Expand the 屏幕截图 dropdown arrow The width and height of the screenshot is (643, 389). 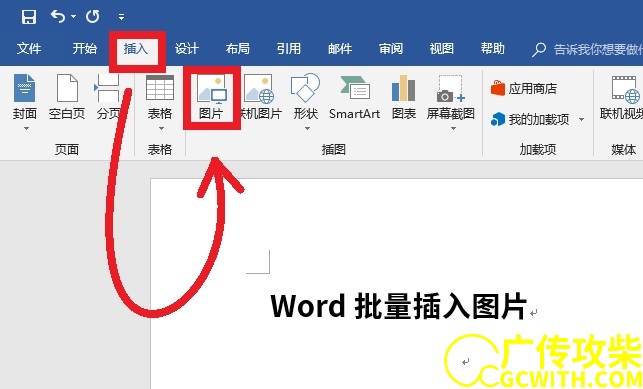coord(453,128)
